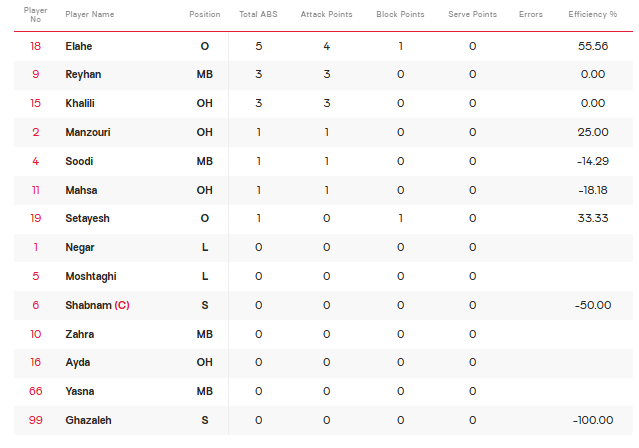Click the Position column header
639x448 pixels.
(x=205, y=14)
